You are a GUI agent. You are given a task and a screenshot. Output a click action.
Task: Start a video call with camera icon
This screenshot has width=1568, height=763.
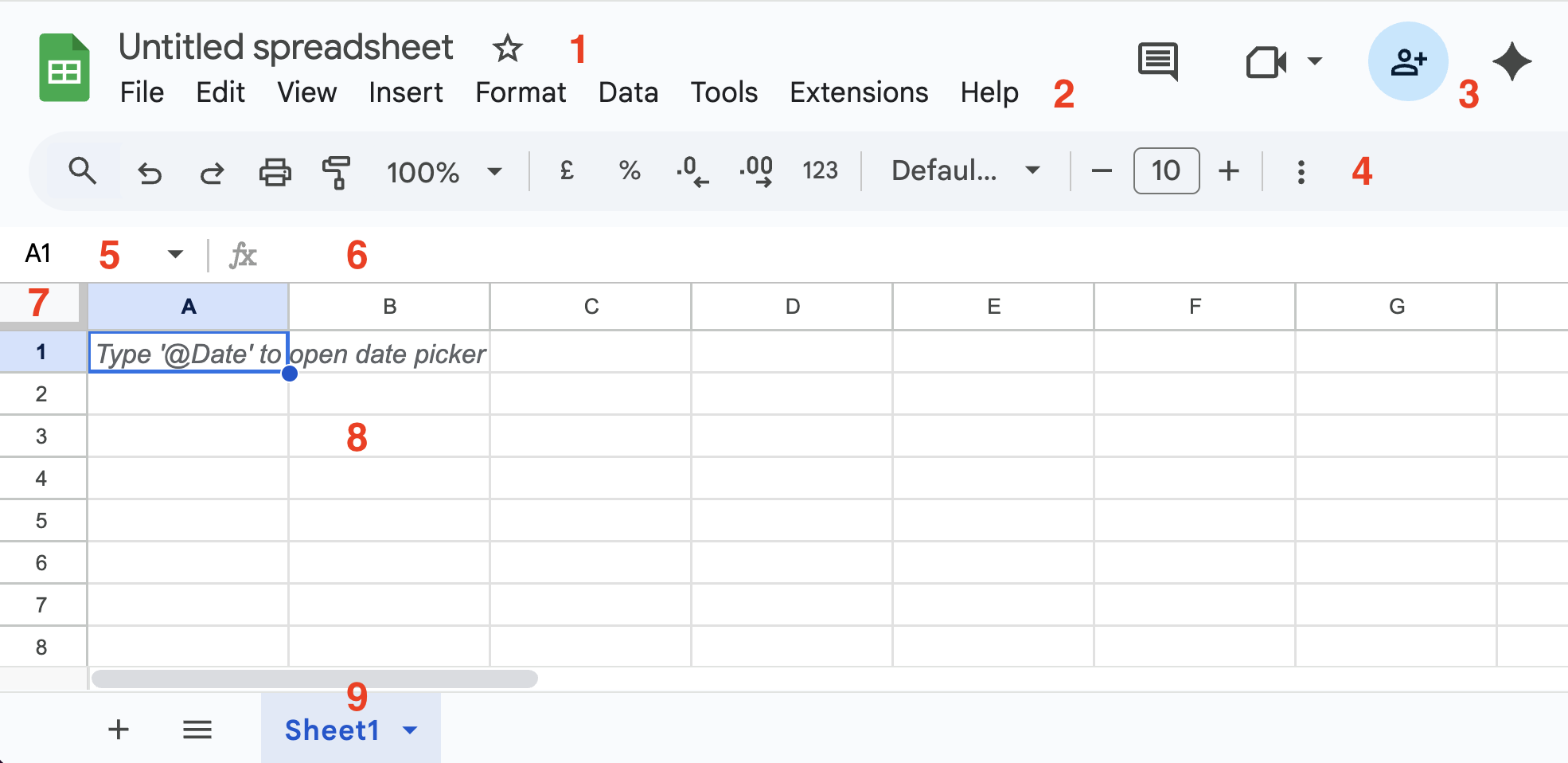coord(1266,62)
